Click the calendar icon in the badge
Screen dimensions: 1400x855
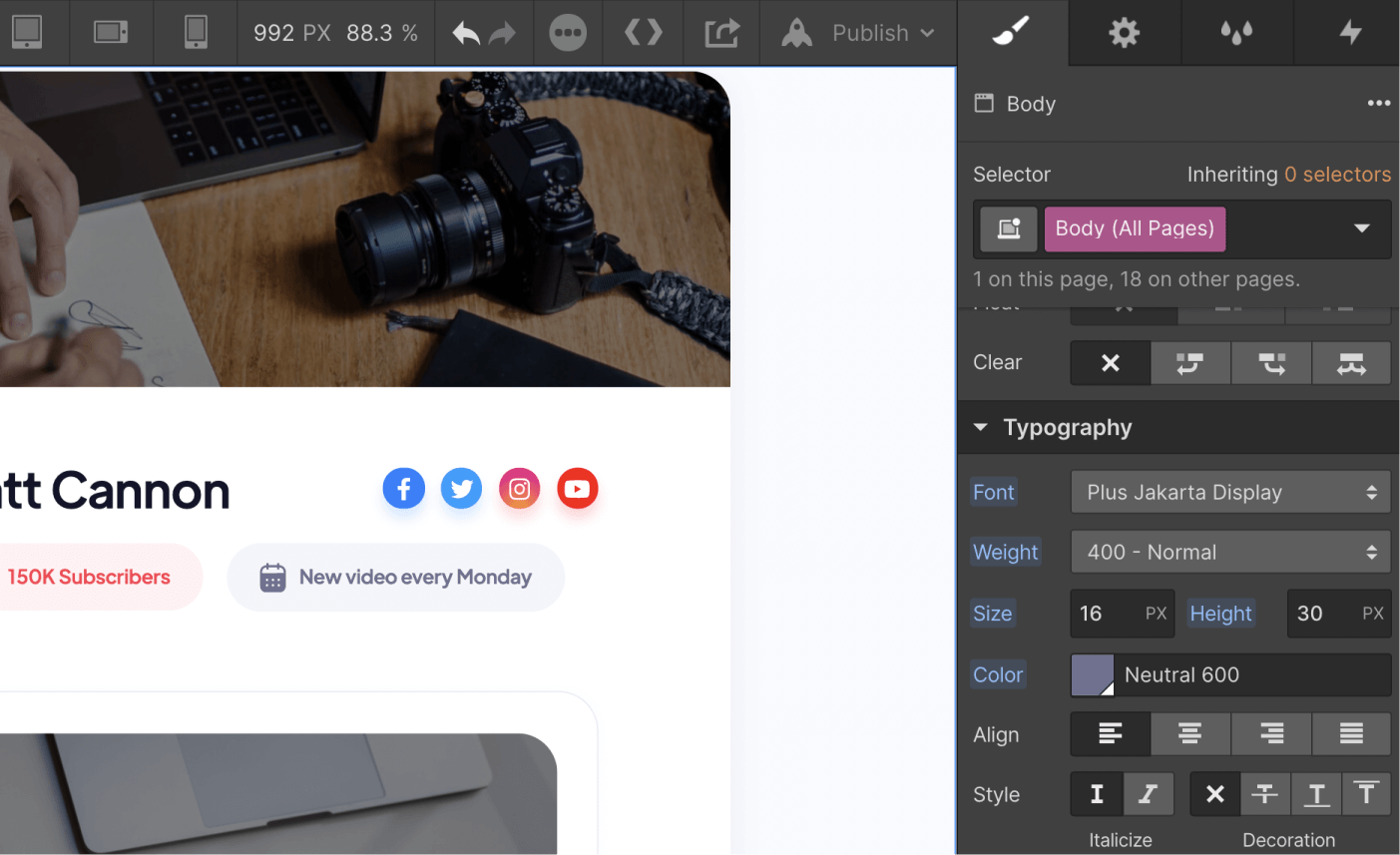pyautogui.click(x=272, y=577)
